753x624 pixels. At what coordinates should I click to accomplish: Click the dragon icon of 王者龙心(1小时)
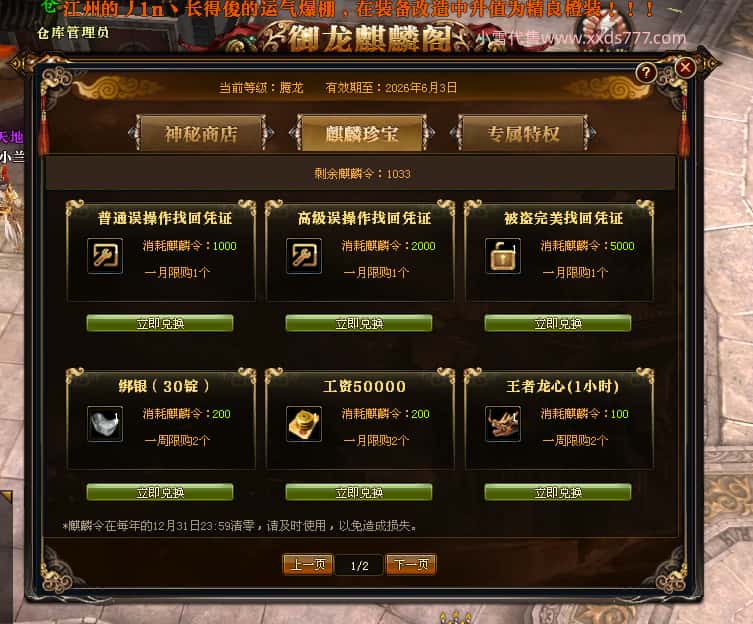(503, 424)
